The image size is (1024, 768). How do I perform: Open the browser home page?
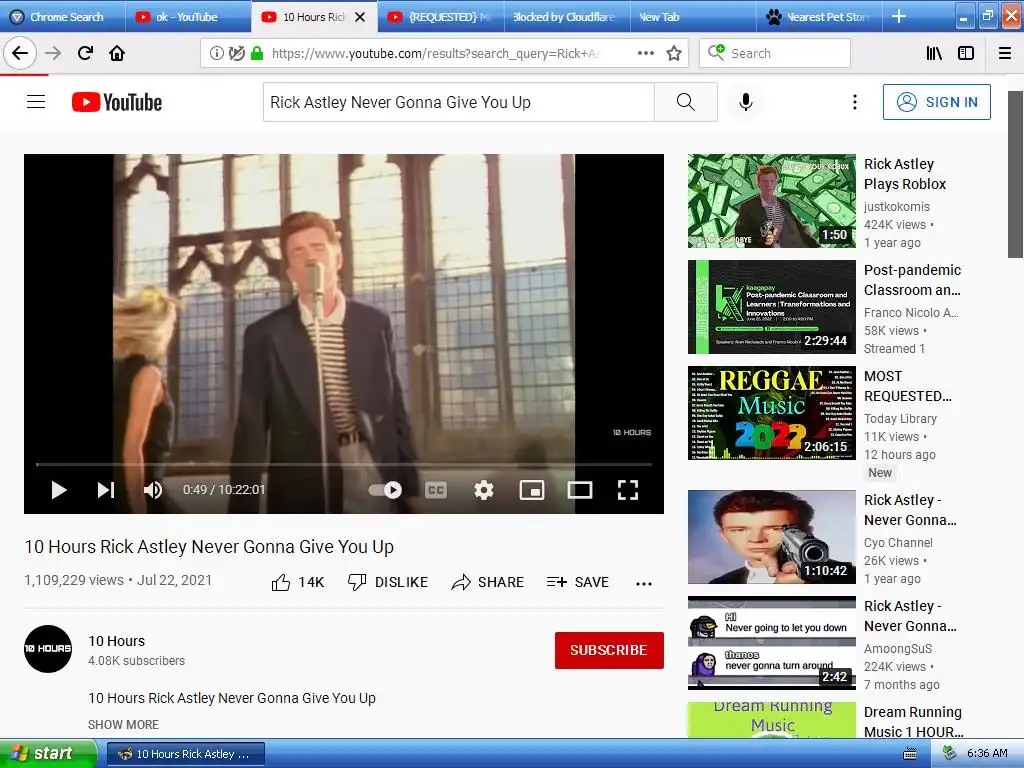tap(117, 53)
